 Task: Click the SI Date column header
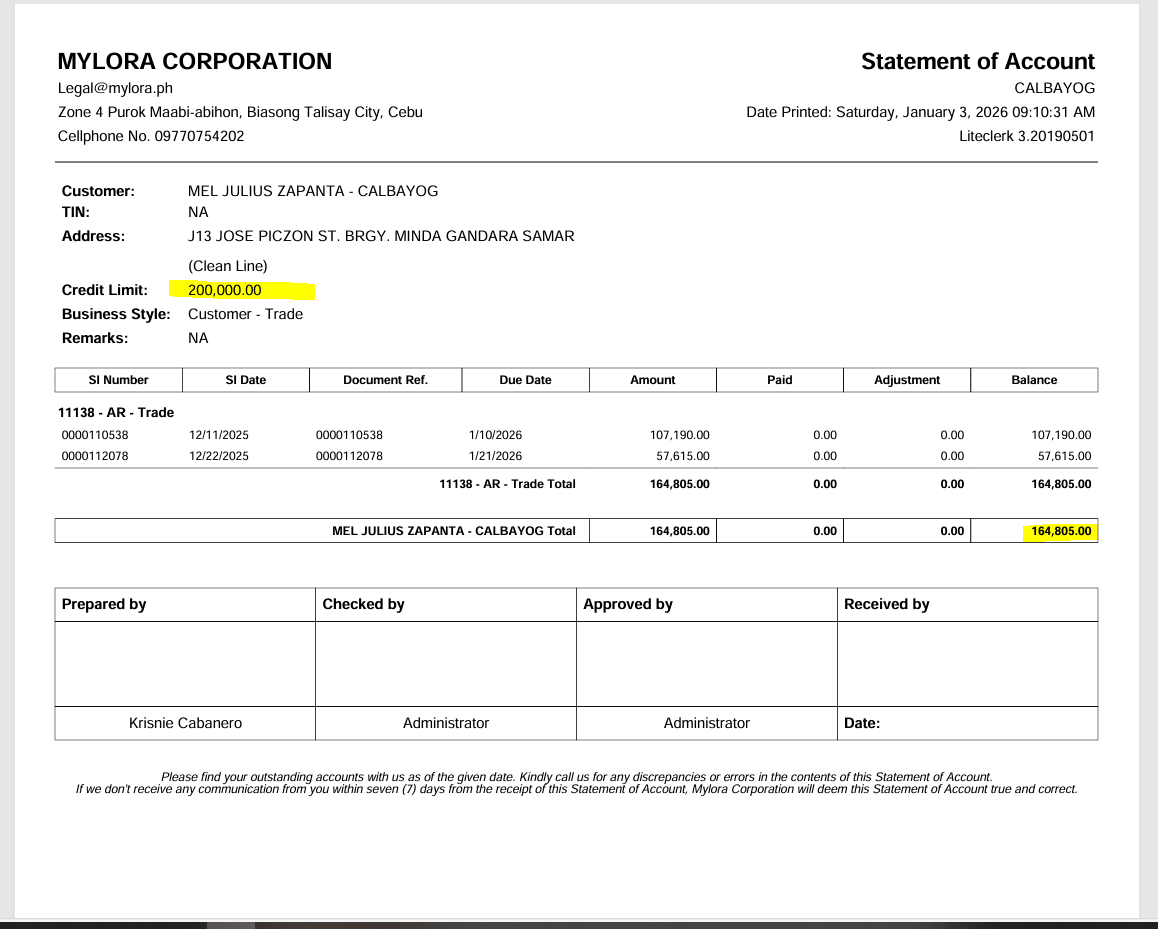tap(246, 380)
